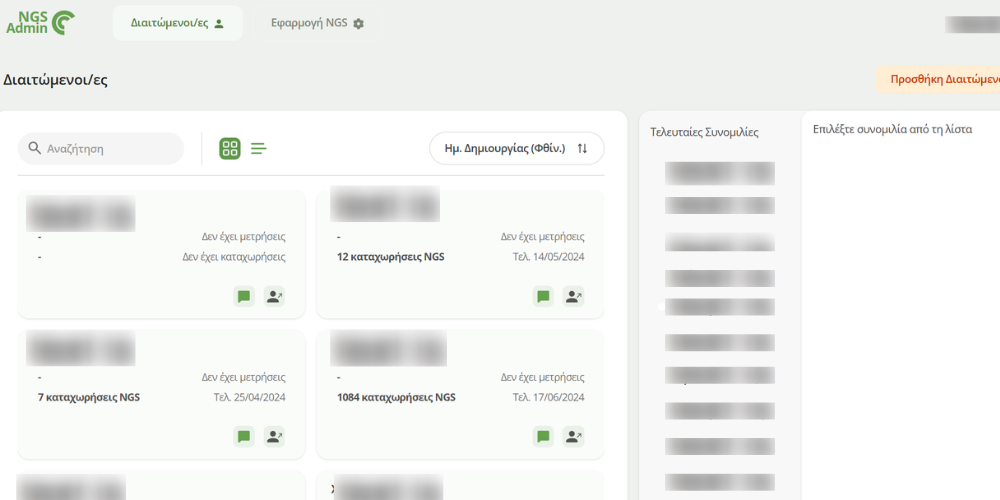Image resolution: width=1000 pixels, height=500 pixels.
Task: Open chat for the 1084 καταχωρήσεις NGS card
Action: pyautogui.click(x=543, y=436)
